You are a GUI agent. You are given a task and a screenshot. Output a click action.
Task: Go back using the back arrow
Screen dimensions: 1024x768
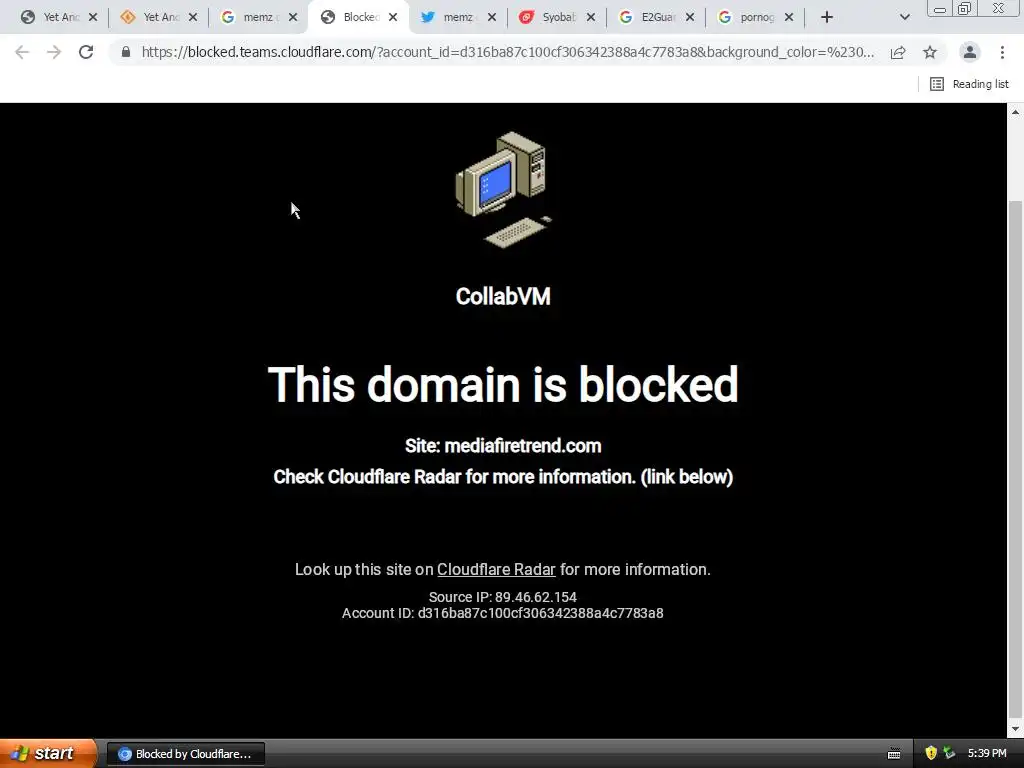coord(22,52)
